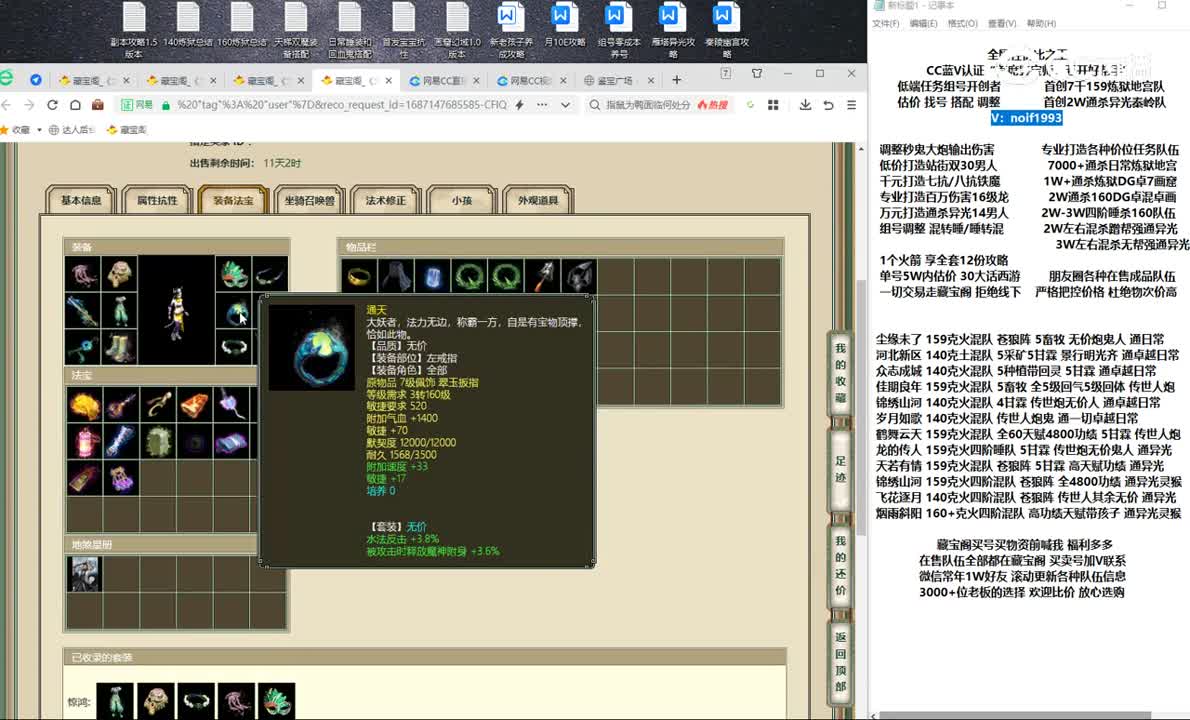Select the first green wreath item

coord(469,276)
